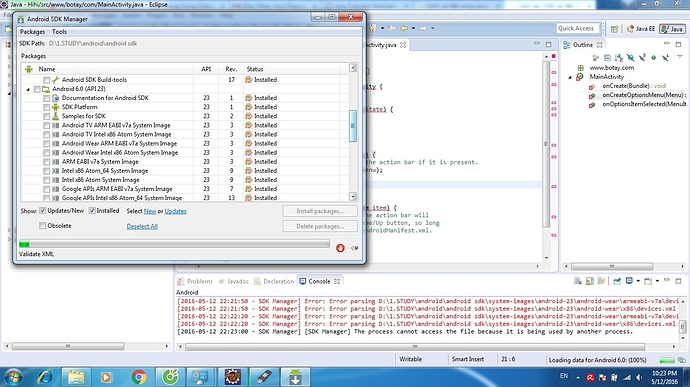Check the Samples for SDK package
Screen dimensions: 690x387
[x=46, y=116]
